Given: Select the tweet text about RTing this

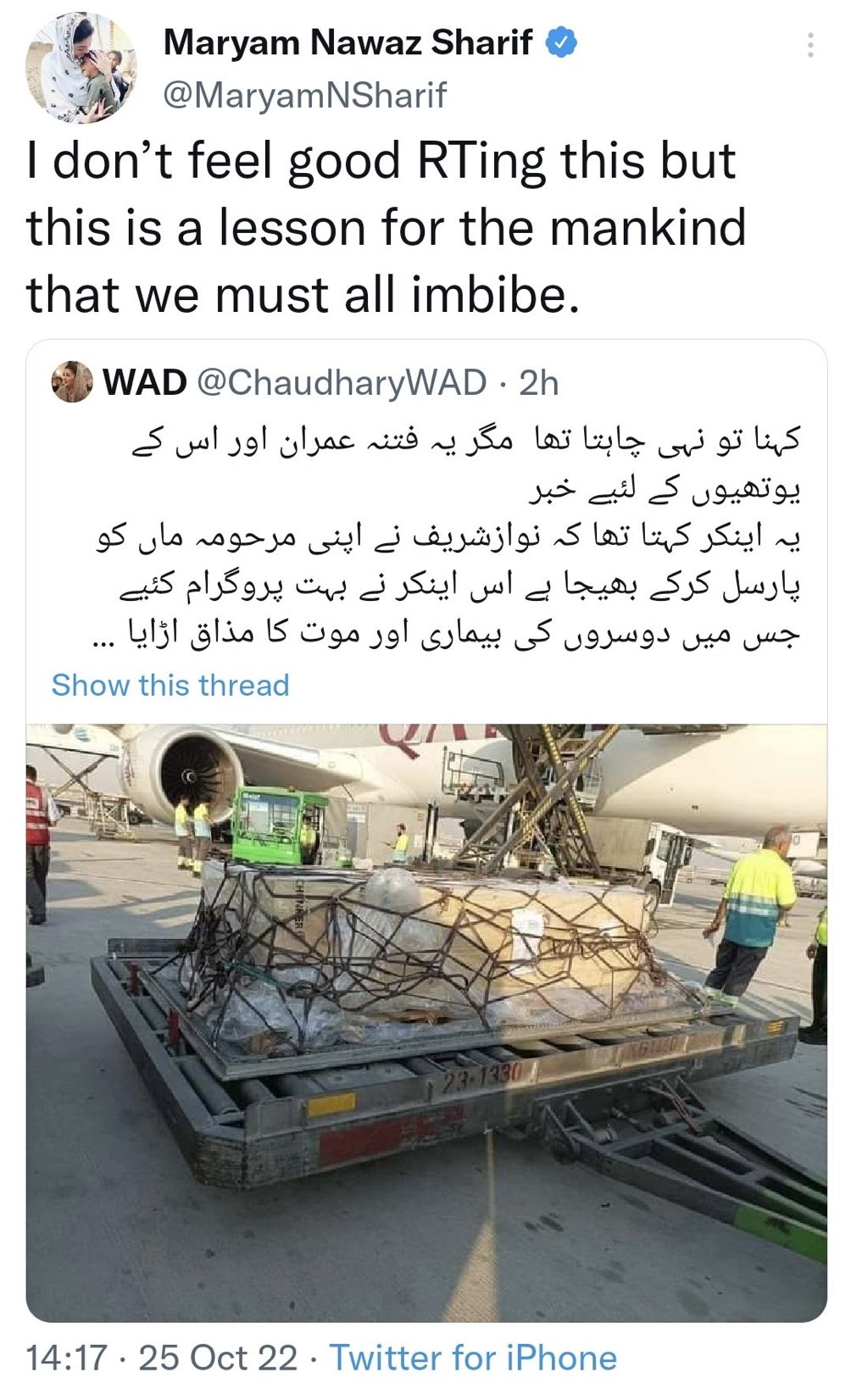Looking at the screenshot, I should click(x=387, y=228).
